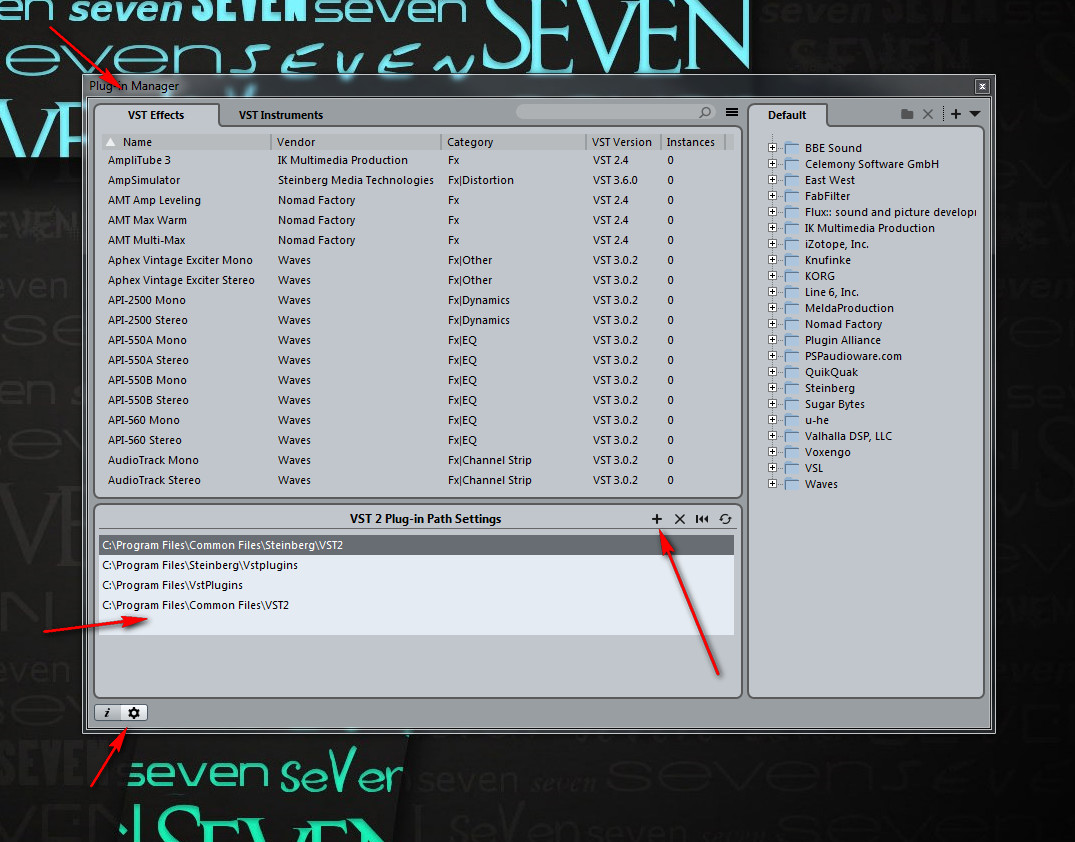Screen dimensions: 1075x842
Task: Switch to VST Instruments tab
Action: click(x=280, y=115)
